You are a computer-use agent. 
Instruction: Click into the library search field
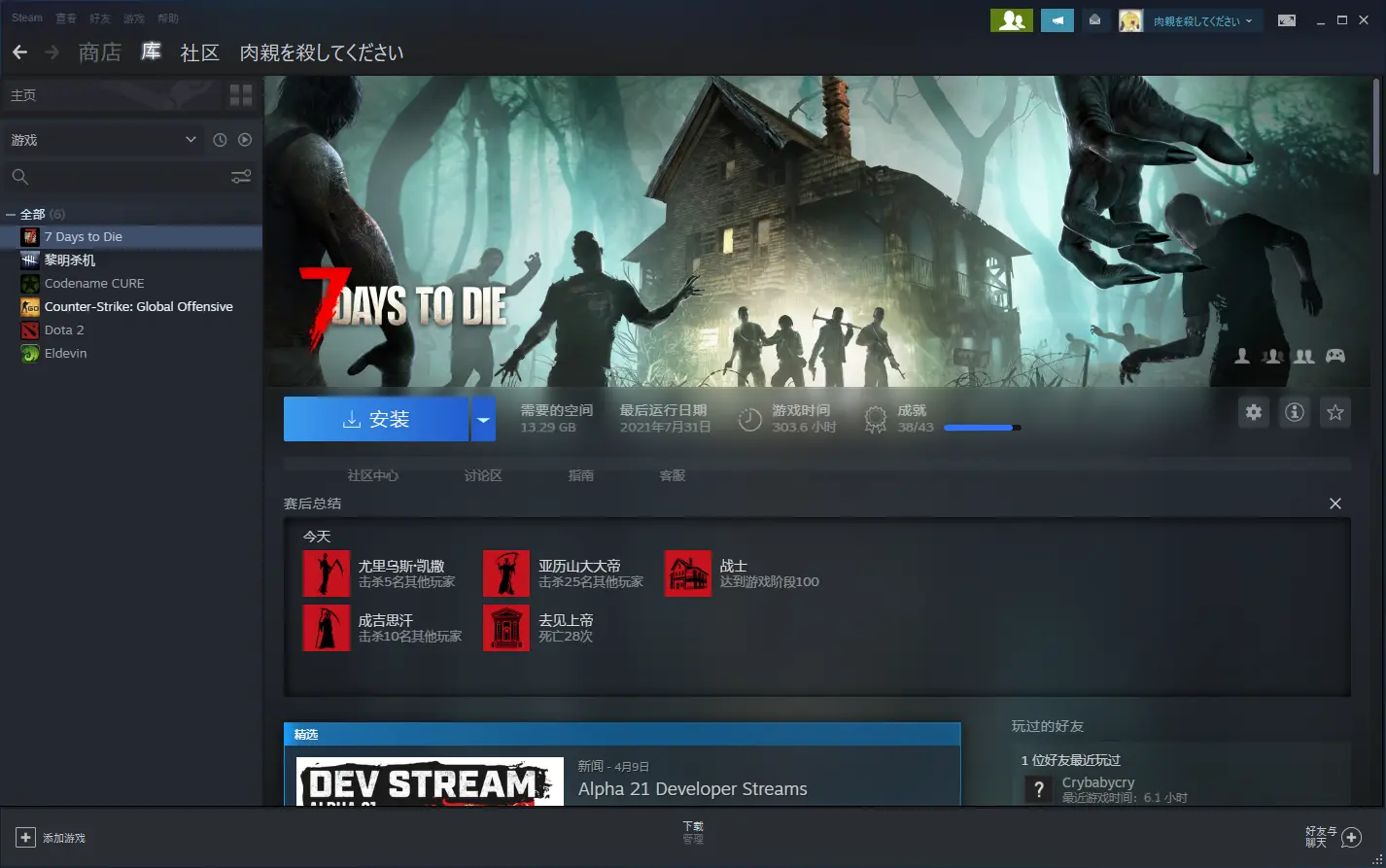(x=130, y=176)
